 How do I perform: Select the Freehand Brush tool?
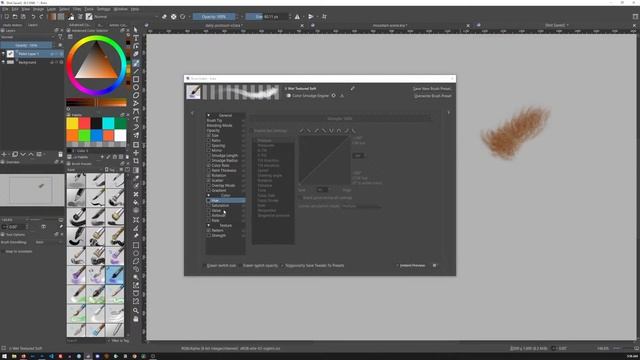click(136, 63)
